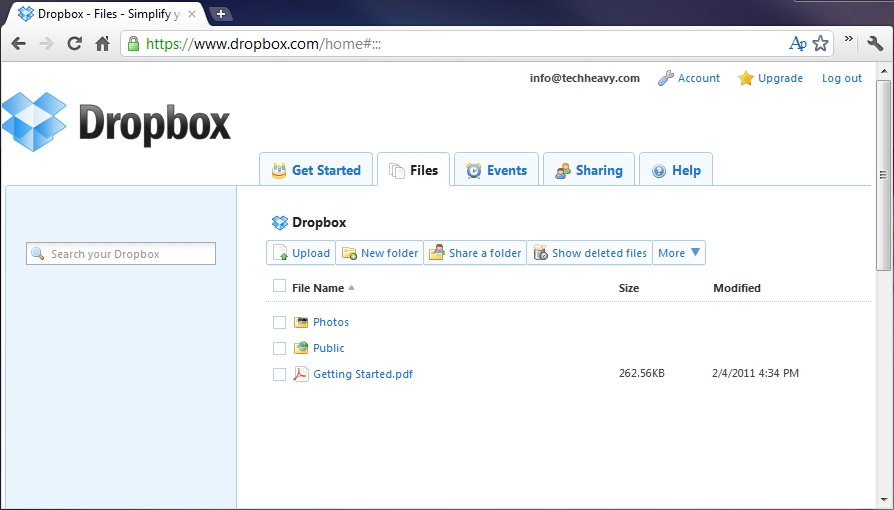Check the Public folder checkbox

[279, 348]
